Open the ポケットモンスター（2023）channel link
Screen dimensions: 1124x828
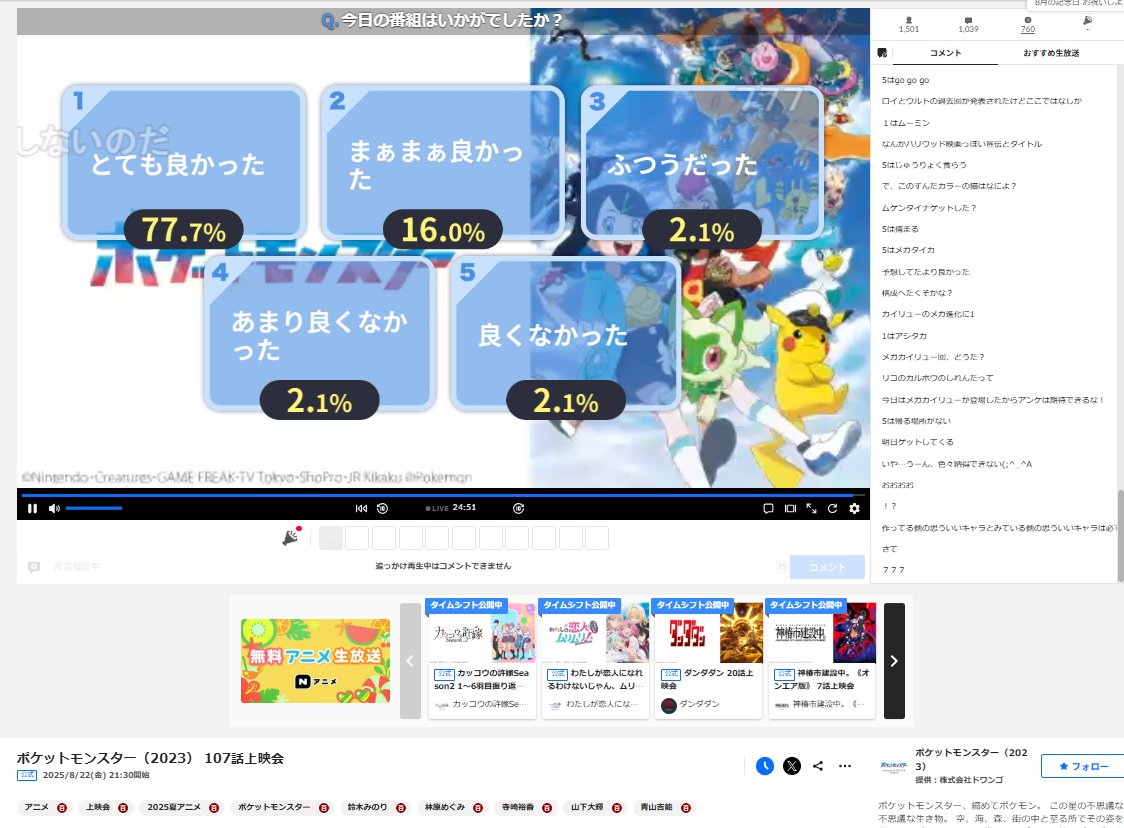pyautogui.click(x=971, y=759)
